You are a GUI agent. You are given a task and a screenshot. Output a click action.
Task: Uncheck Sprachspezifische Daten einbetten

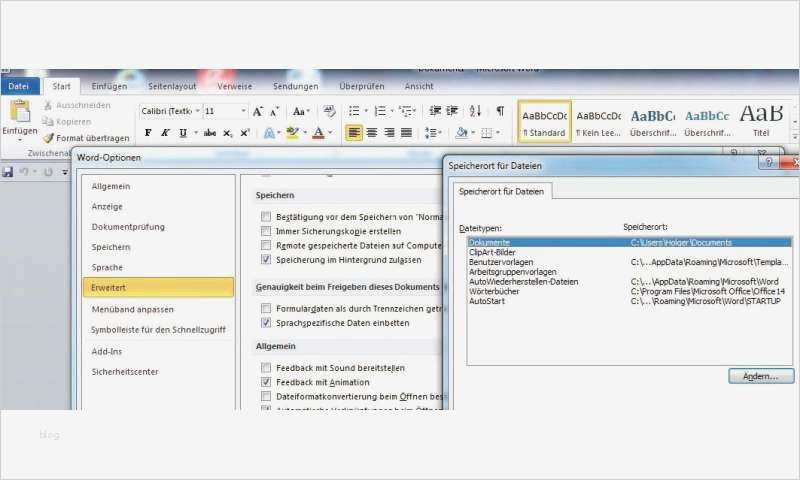[x=266, y=322]
